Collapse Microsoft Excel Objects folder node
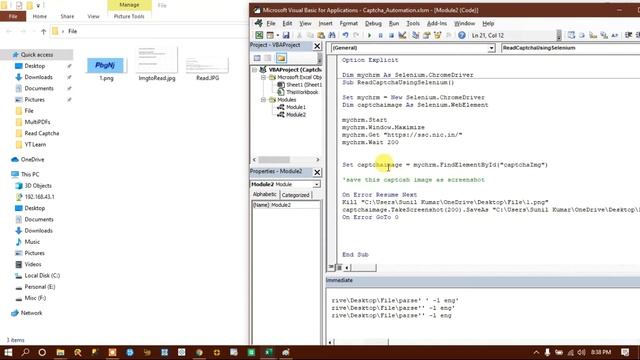 [263, 77]
